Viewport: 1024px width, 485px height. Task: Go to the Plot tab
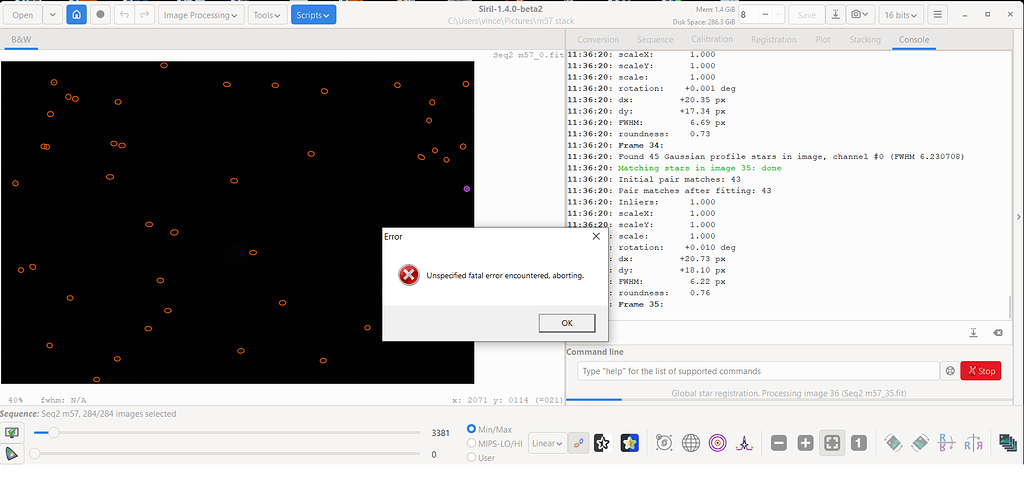[823, 40]
